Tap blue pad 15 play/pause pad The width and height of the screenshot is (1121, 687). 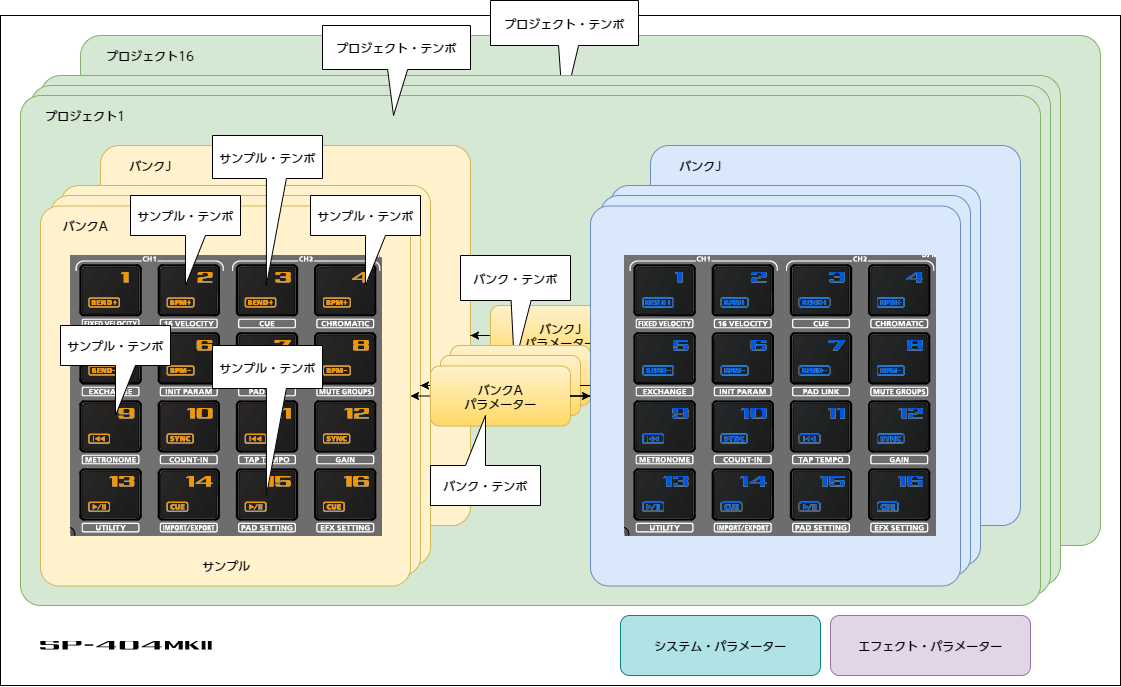pyautogui.click(x=820, y=493)
